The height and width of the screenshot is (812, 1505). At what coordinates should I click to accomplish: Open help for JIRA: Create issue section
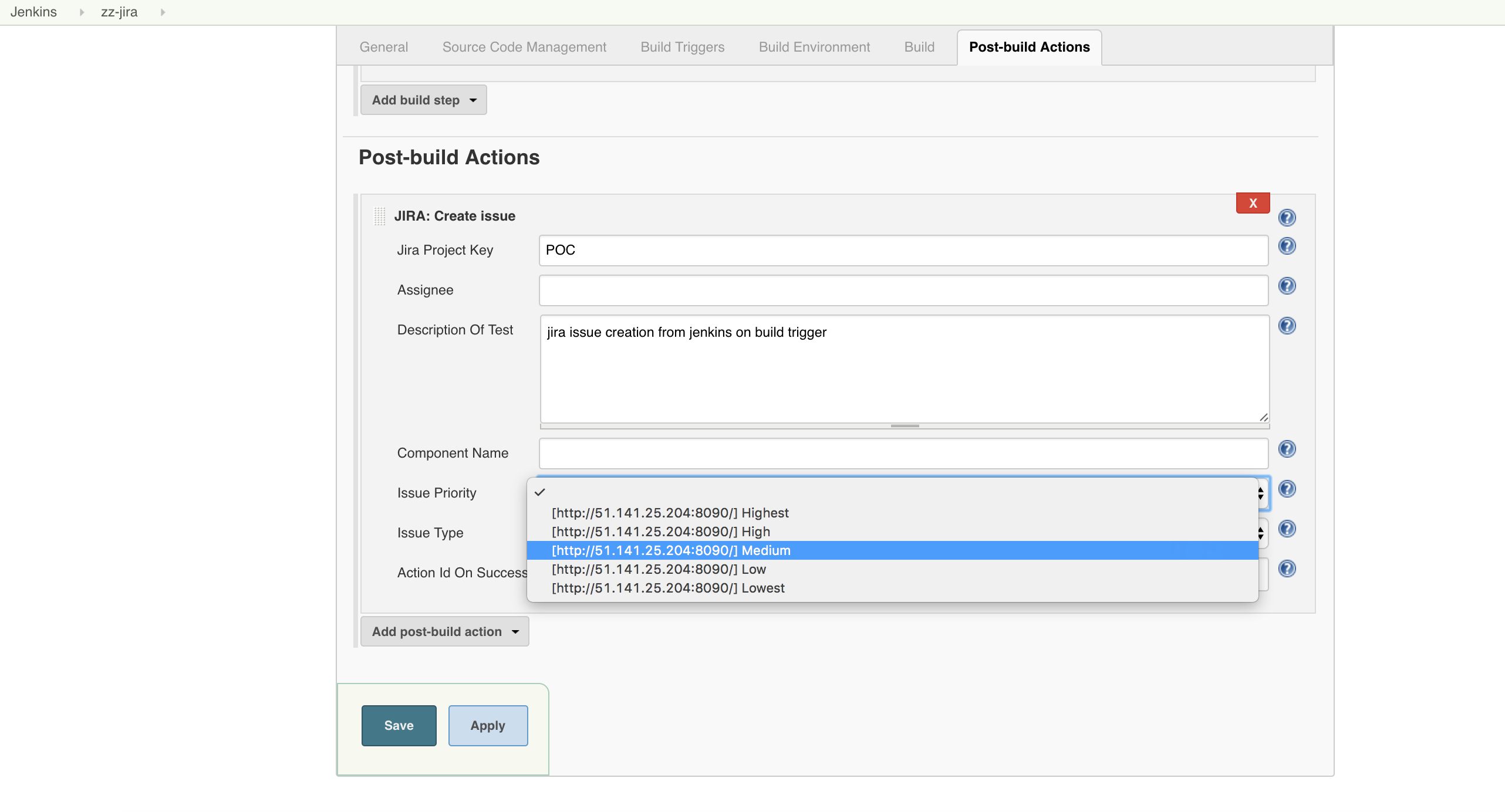(1287, 218)
